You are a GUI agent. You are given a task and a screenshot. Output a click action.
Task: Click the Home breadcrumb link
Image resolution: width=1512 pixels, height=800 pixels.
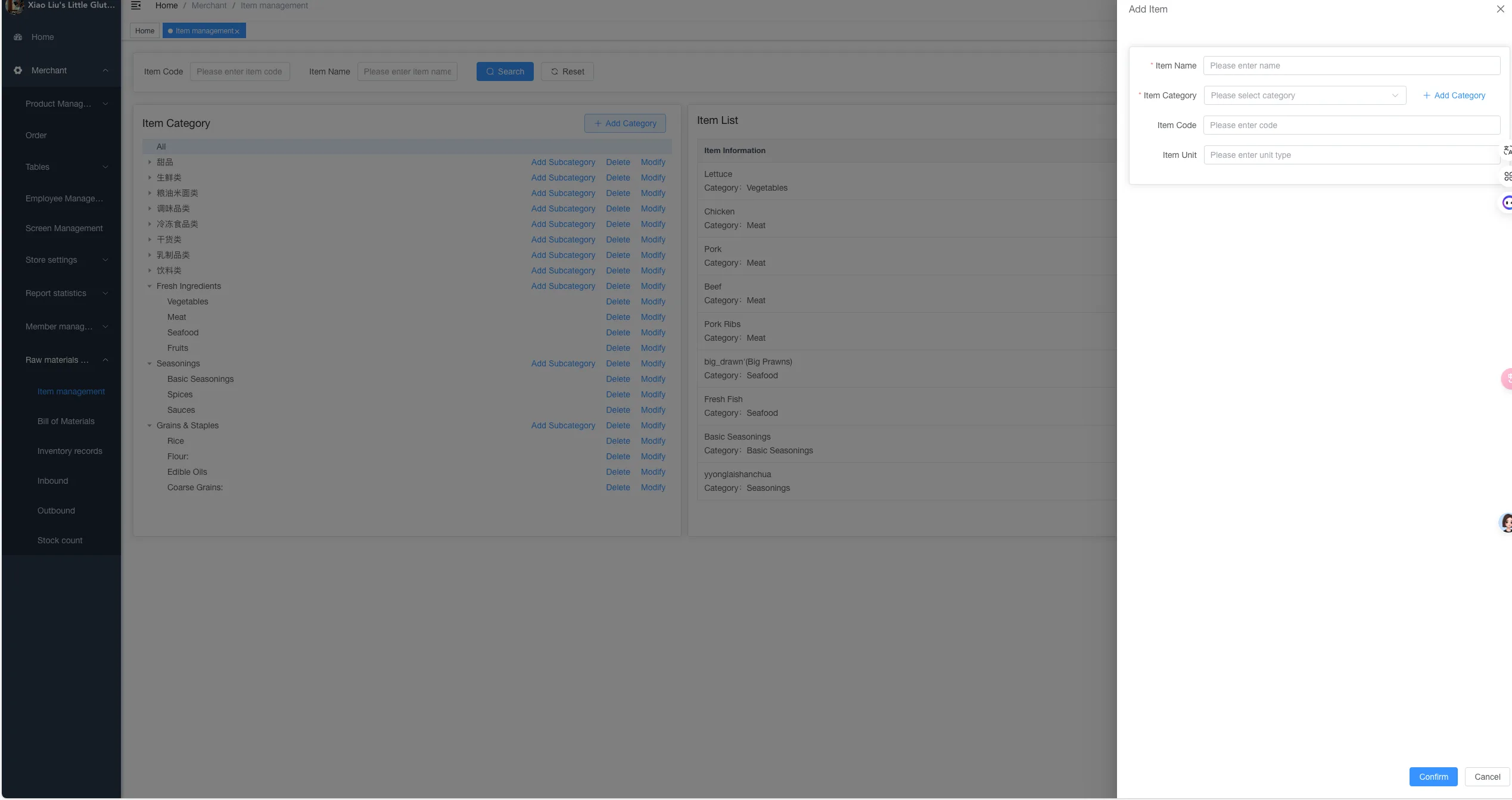166,5
